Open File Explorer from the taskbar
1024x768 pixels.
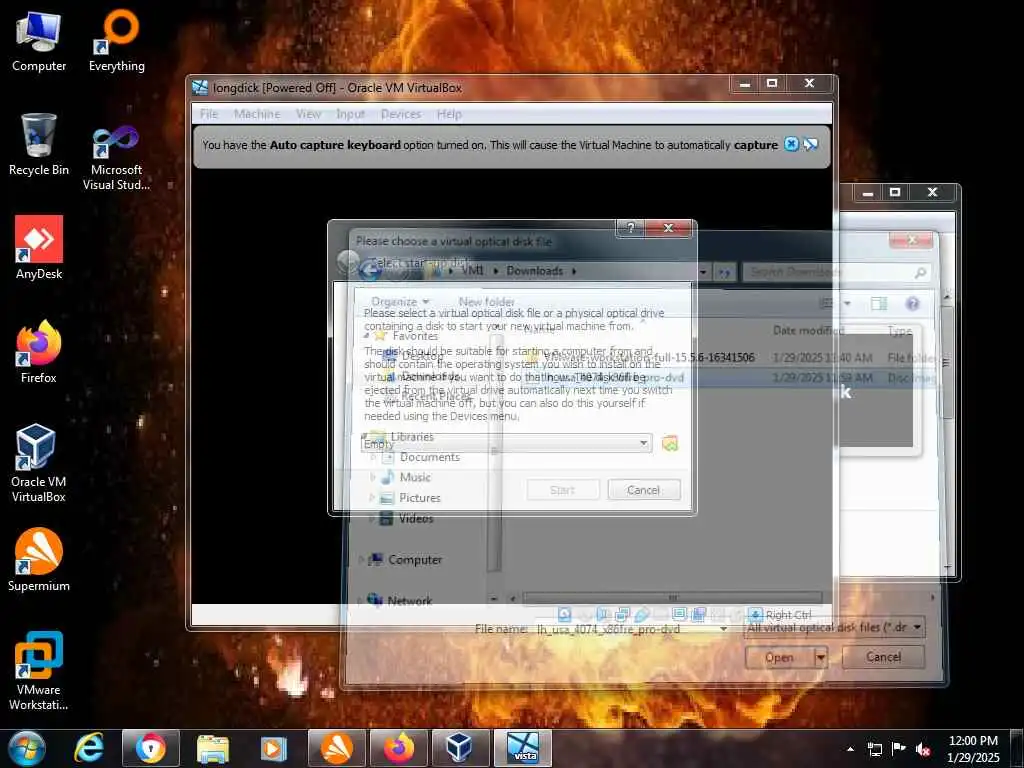213,748
